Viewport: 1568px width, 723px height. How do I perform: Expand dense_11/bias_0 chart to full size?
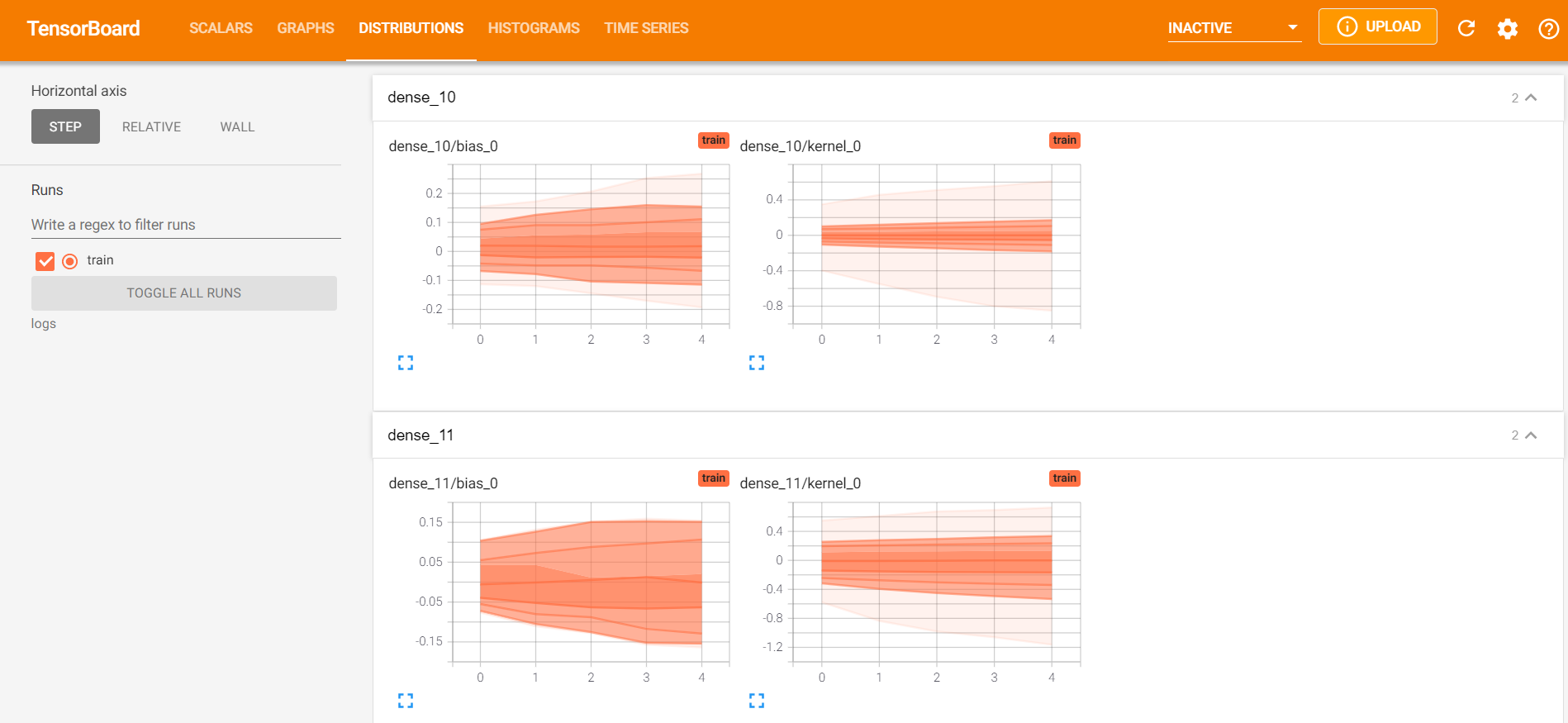[406, 701]
